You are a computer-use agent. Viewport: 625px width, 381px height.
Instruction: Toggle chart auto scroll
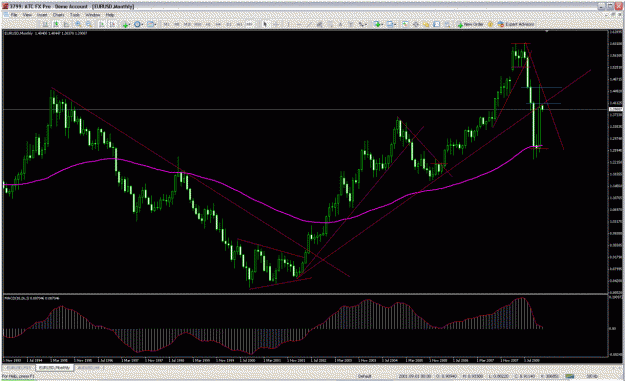(102, 24)
